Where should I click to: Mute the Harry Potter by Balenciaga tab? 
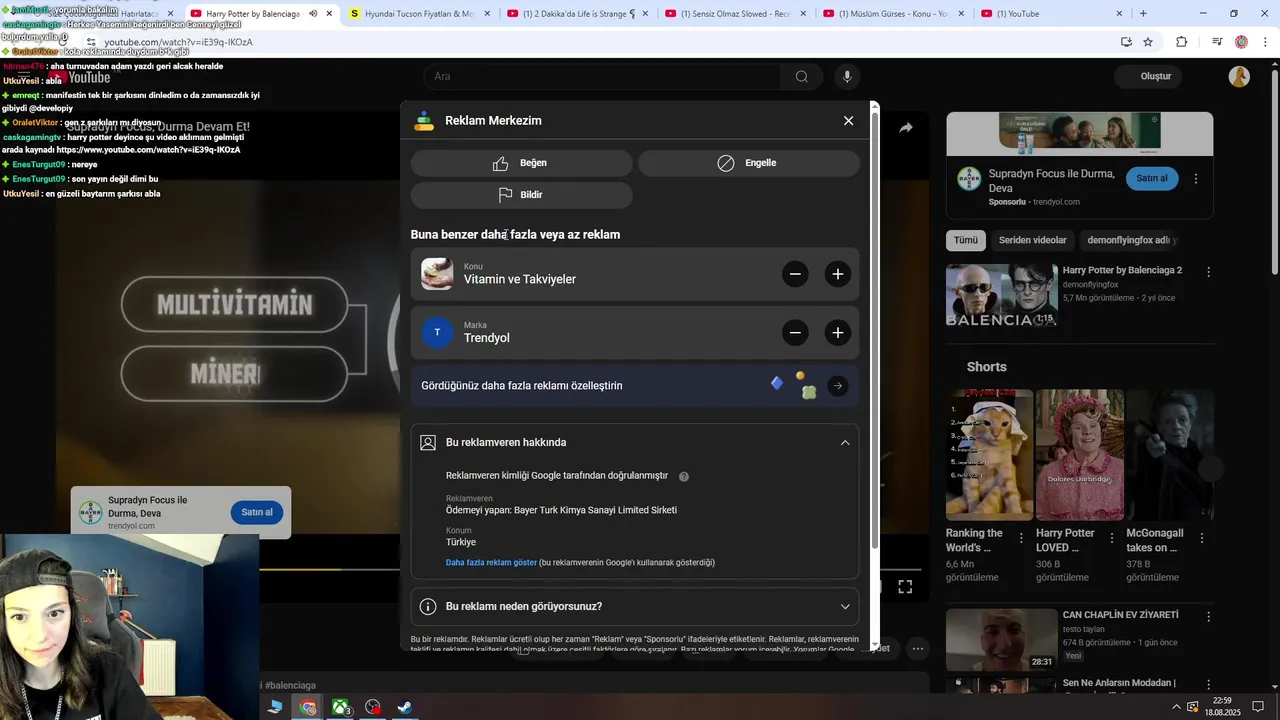click(x=313, y=14)
